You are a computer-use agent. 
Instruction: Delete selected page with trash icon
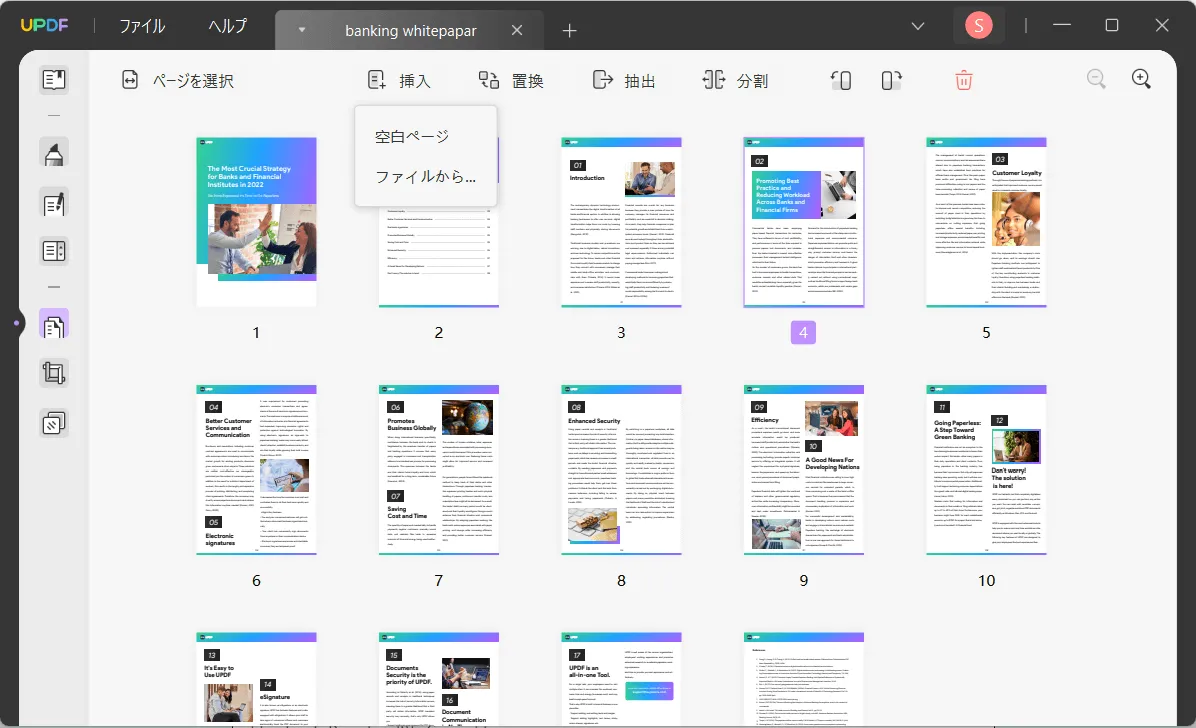pos(963,80)
